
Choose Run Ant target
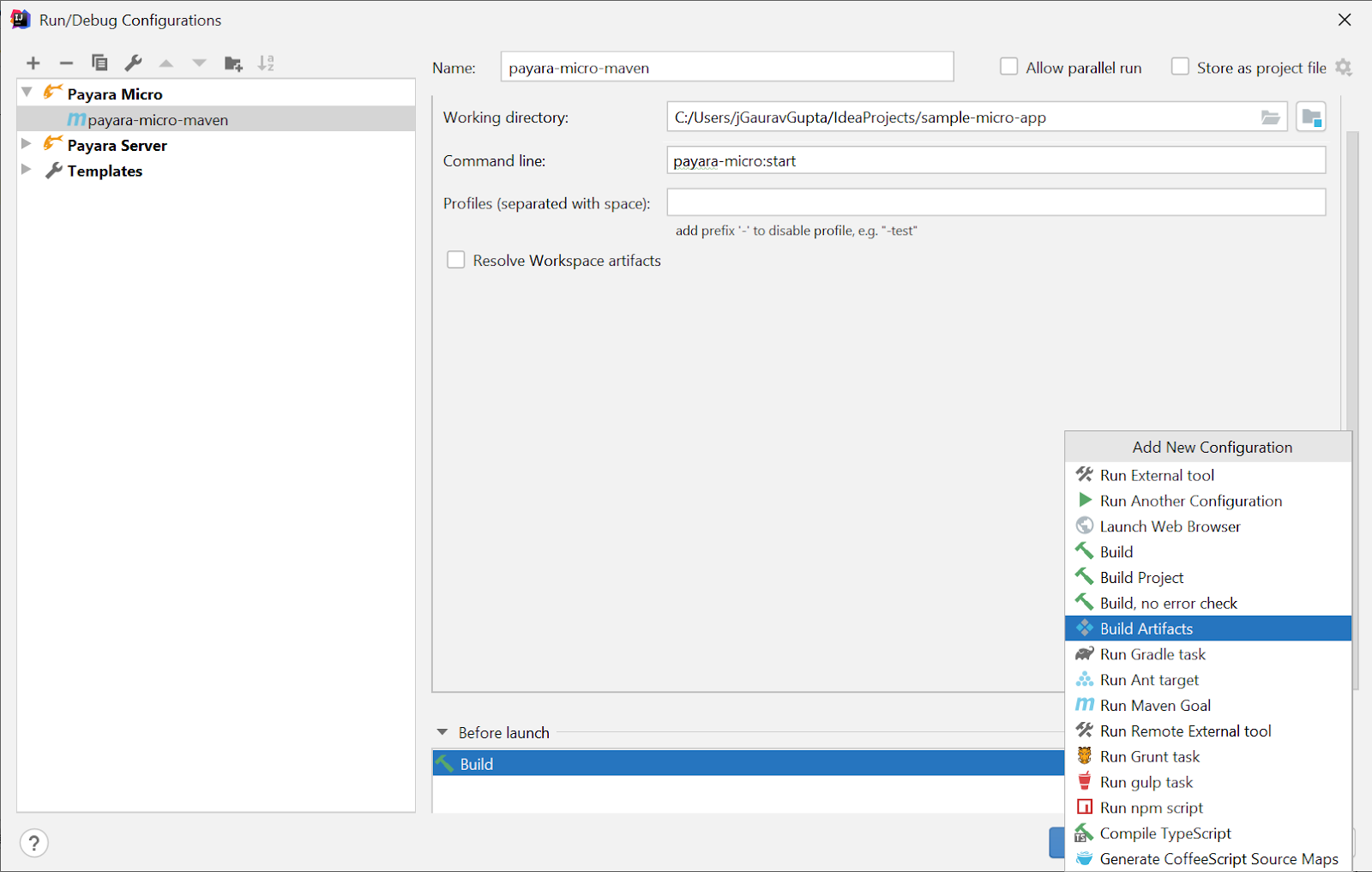[x=1208, y=680]
